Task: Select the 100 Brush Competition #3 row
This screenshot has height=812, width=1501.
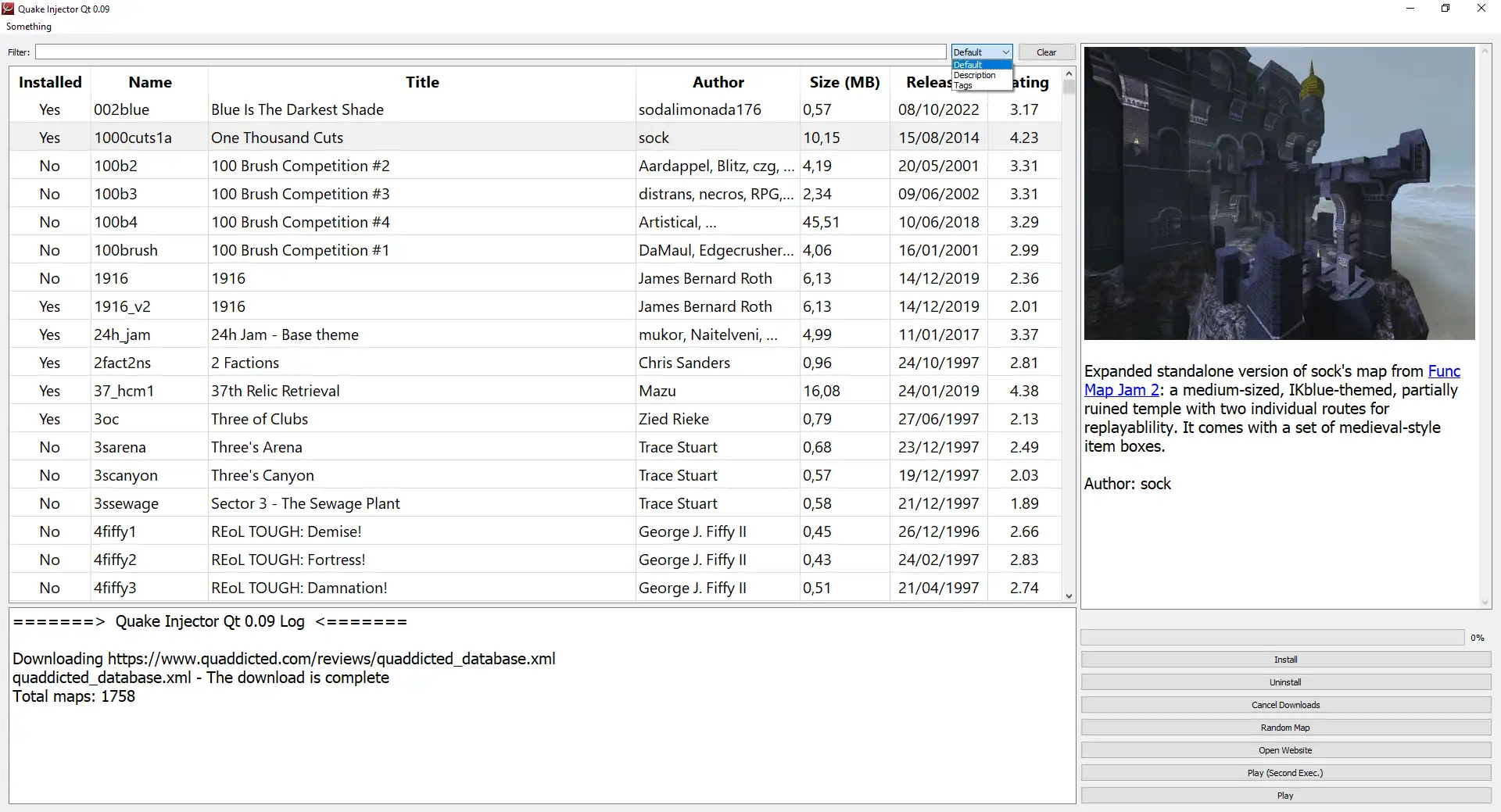Action: pos(536,194)
